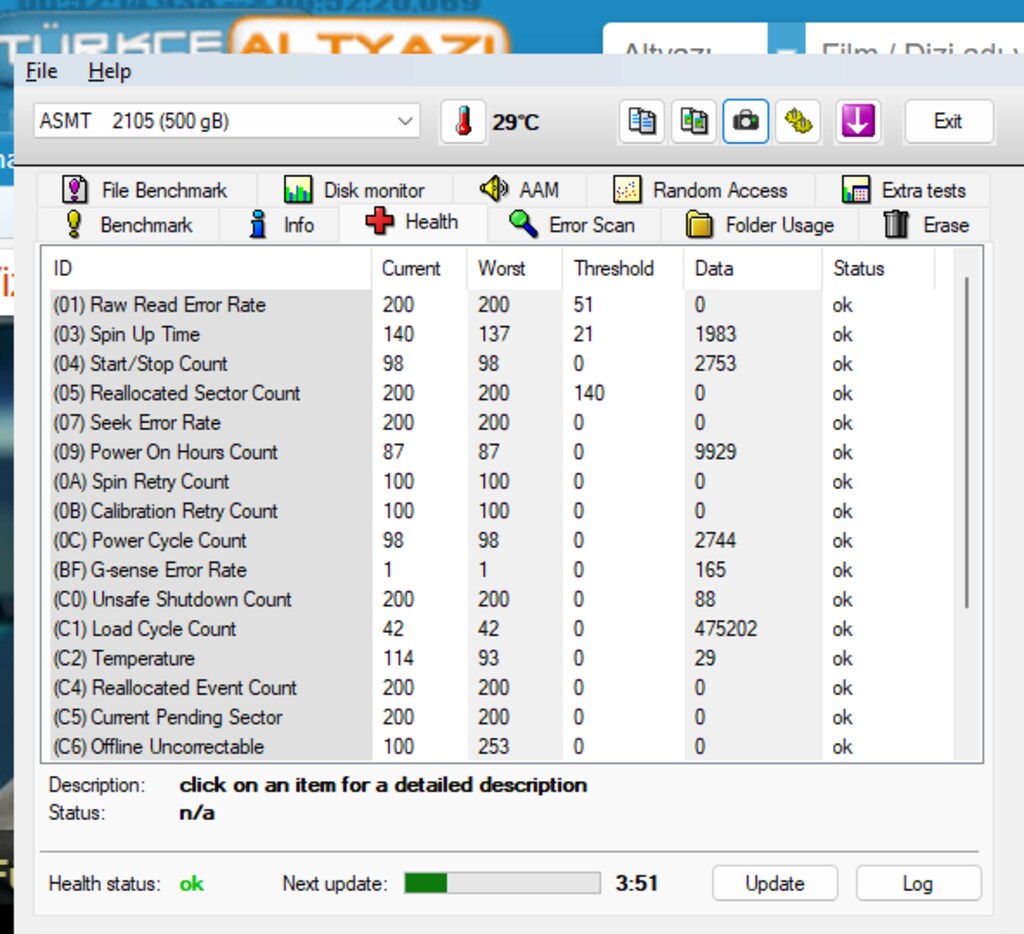Click the Error Scan magnifier icon

click(x=523, y=224)
